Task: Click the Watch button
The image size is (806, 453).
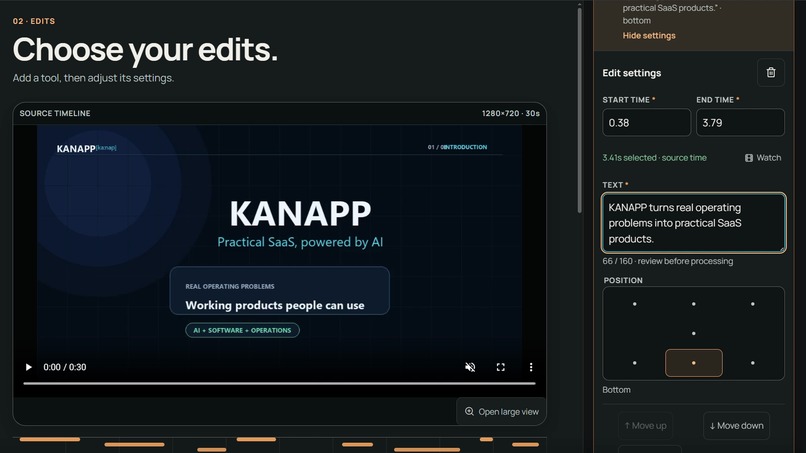Action: pos(763,158)
